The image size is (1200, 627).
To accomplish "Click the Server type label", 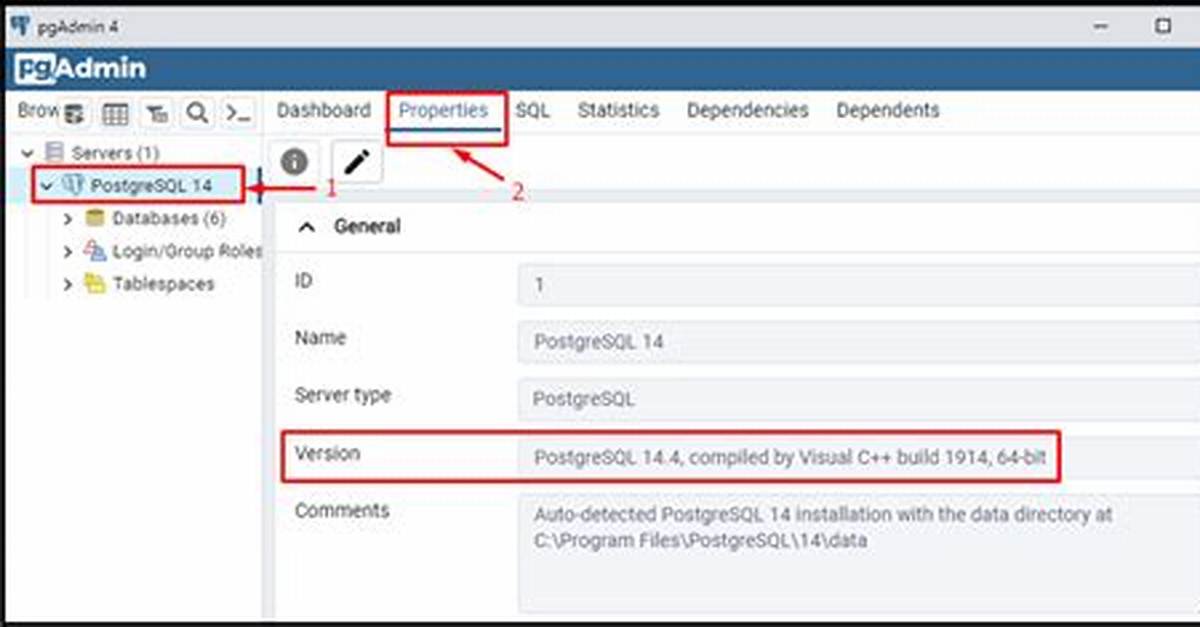I will pyautogui.click(x=343, y=395).
